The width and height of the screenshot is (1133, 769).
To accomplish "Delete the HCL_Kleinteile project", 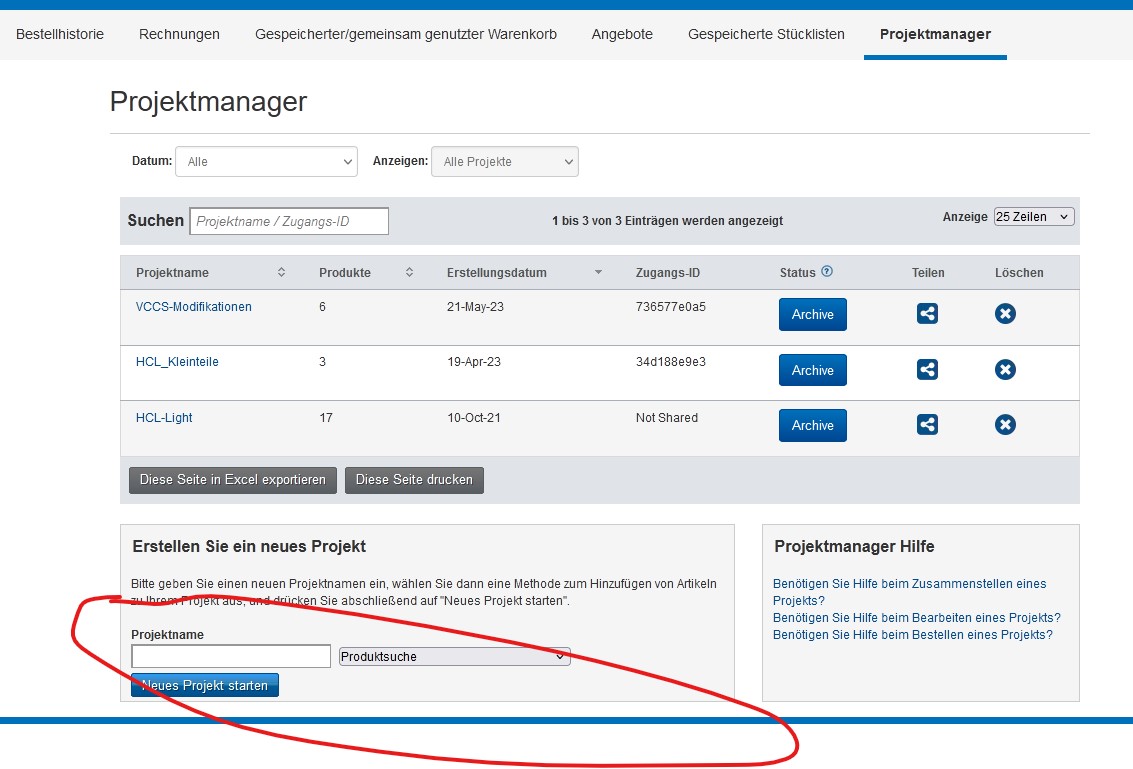I will click(1005, 370).
